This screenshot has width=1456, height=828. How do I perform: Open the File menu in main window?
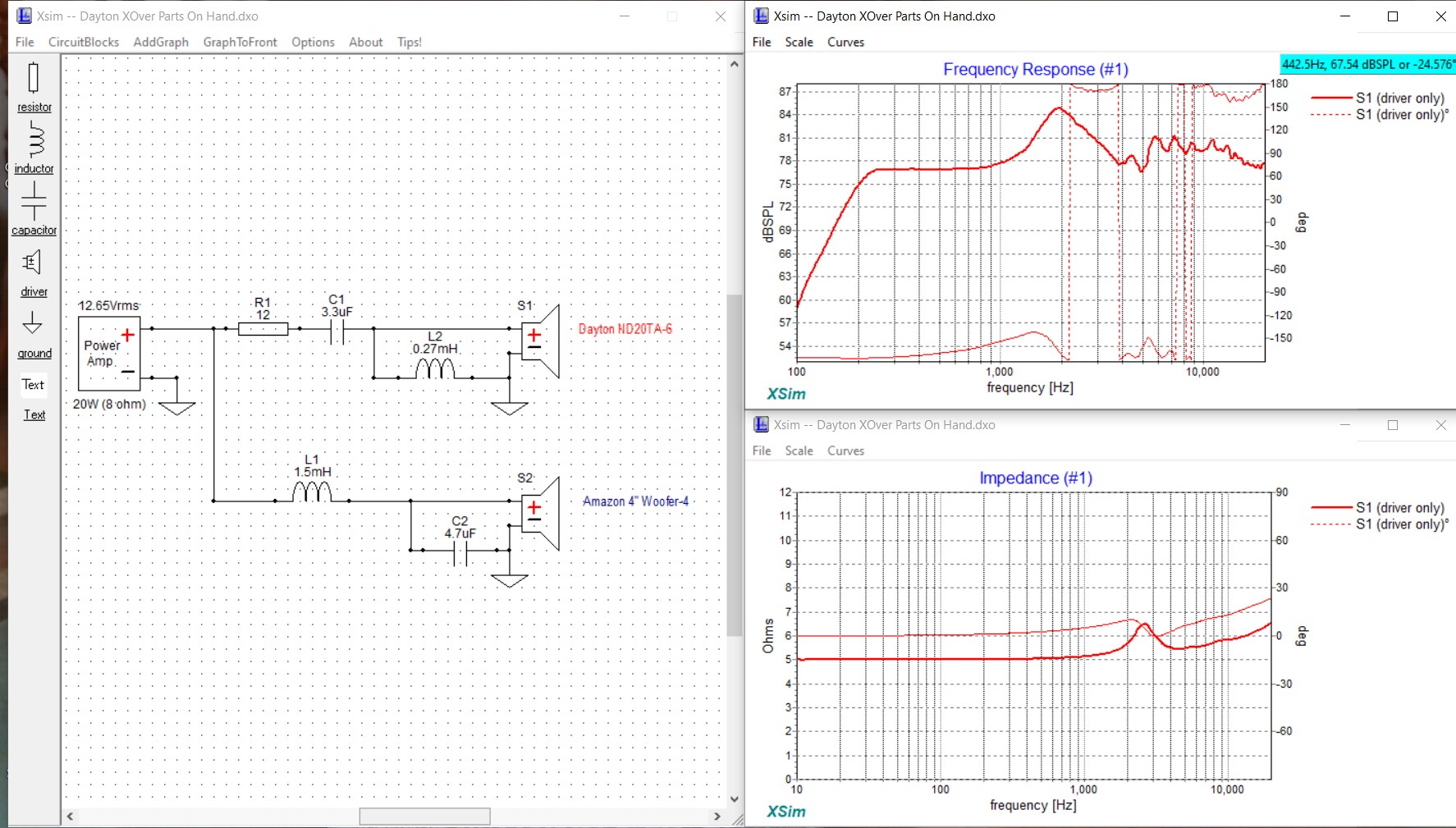click(x=25, y=42)
